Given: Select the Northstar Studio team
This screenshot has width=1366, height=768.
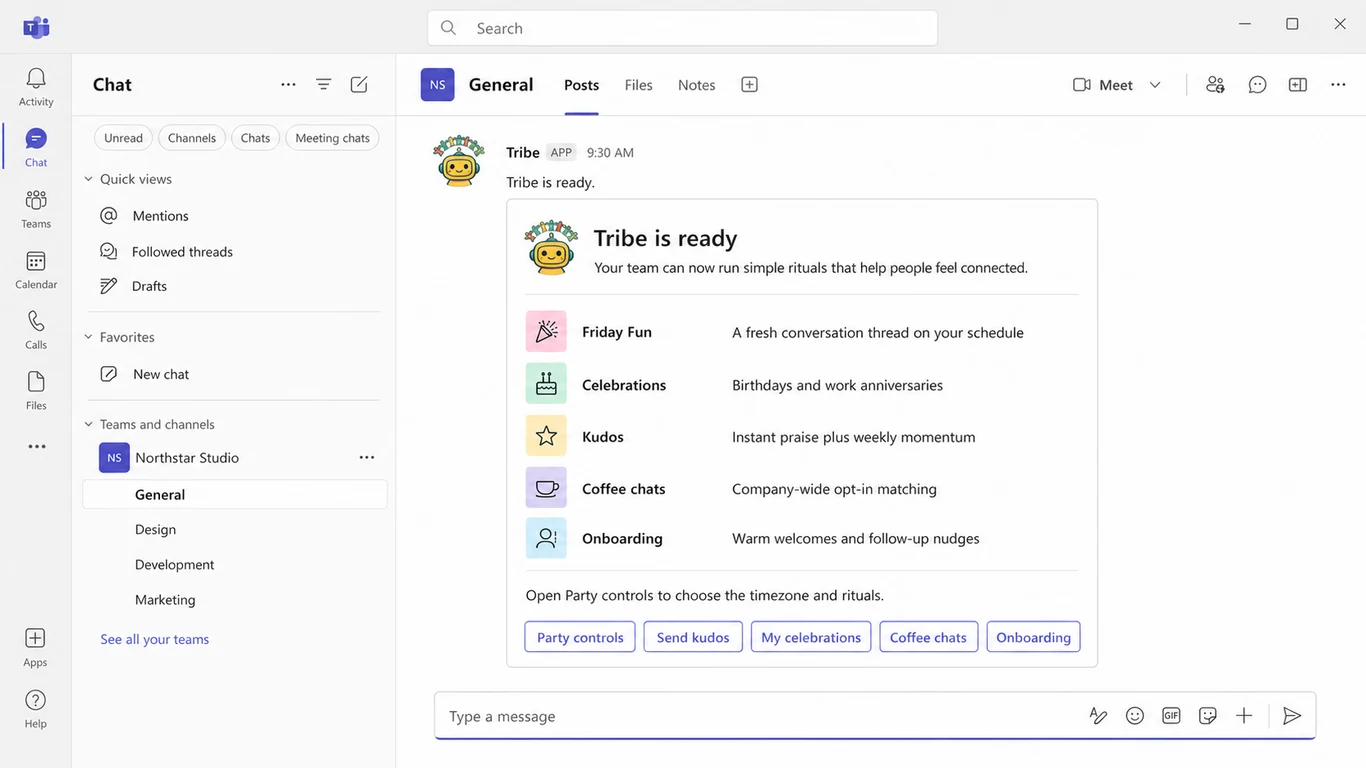Looking at the screenshot, I should tap(187, 458).
